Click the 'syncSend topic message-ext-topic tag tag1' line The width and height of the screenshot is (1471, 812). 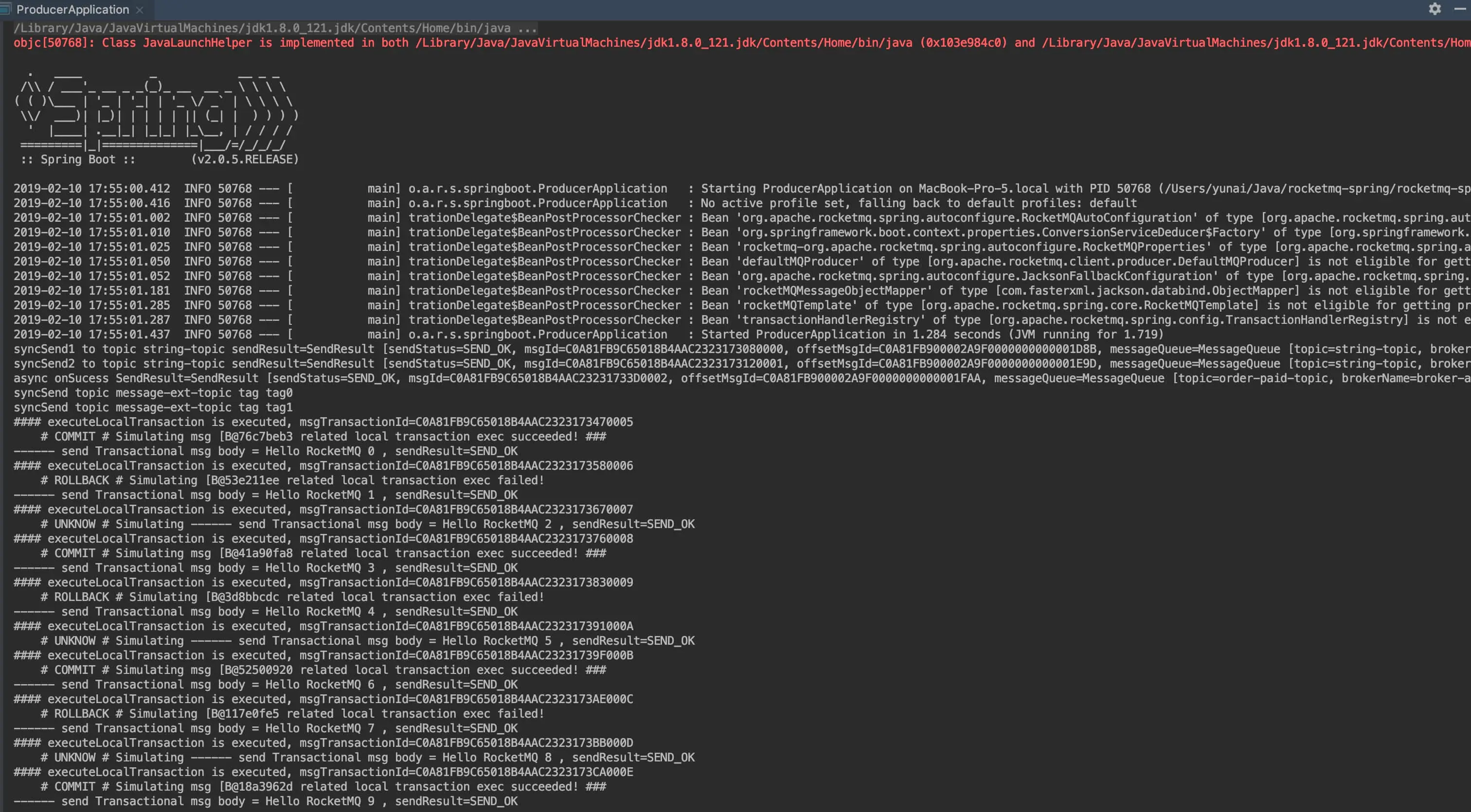click(153, 408)
